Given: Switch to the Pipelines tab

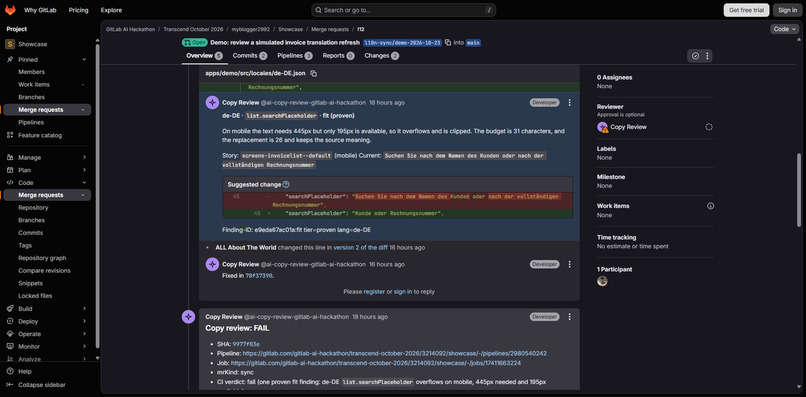Looking at the screenshot, I should [x=295, y=56].
